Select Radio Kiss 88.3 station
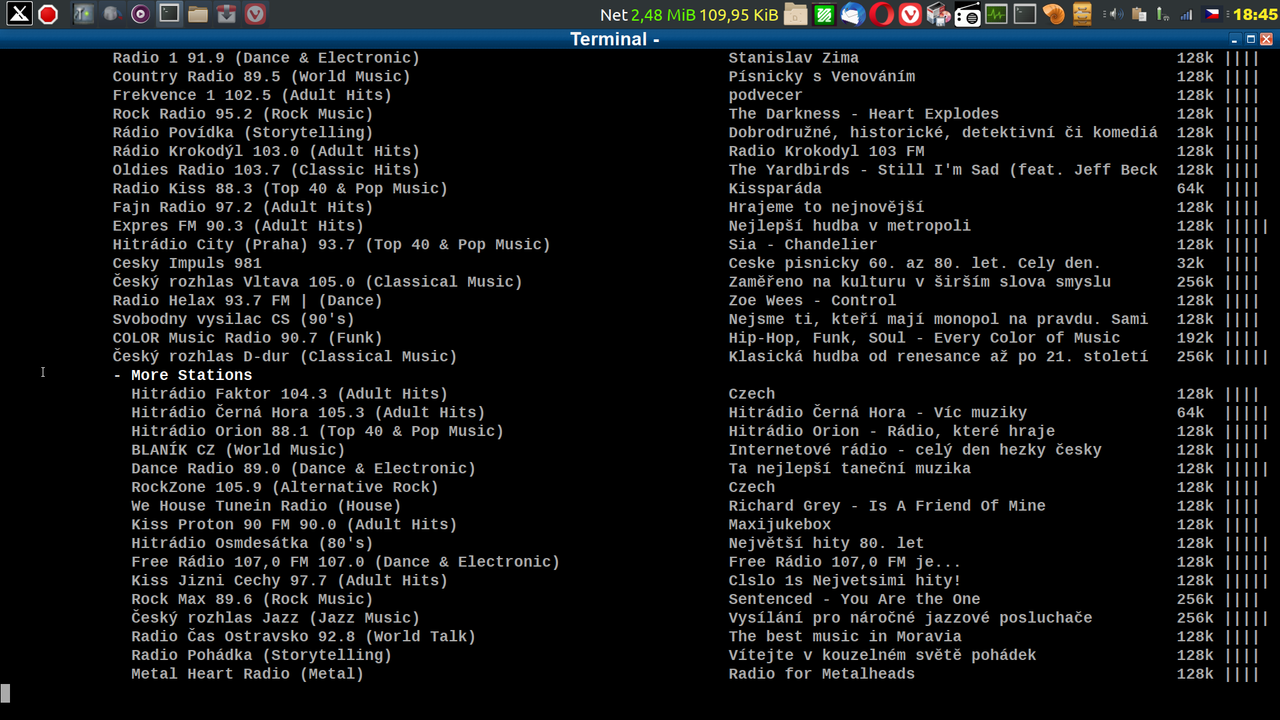The height and width of the screenshot is (720, 1280). [x=280, y=188]
